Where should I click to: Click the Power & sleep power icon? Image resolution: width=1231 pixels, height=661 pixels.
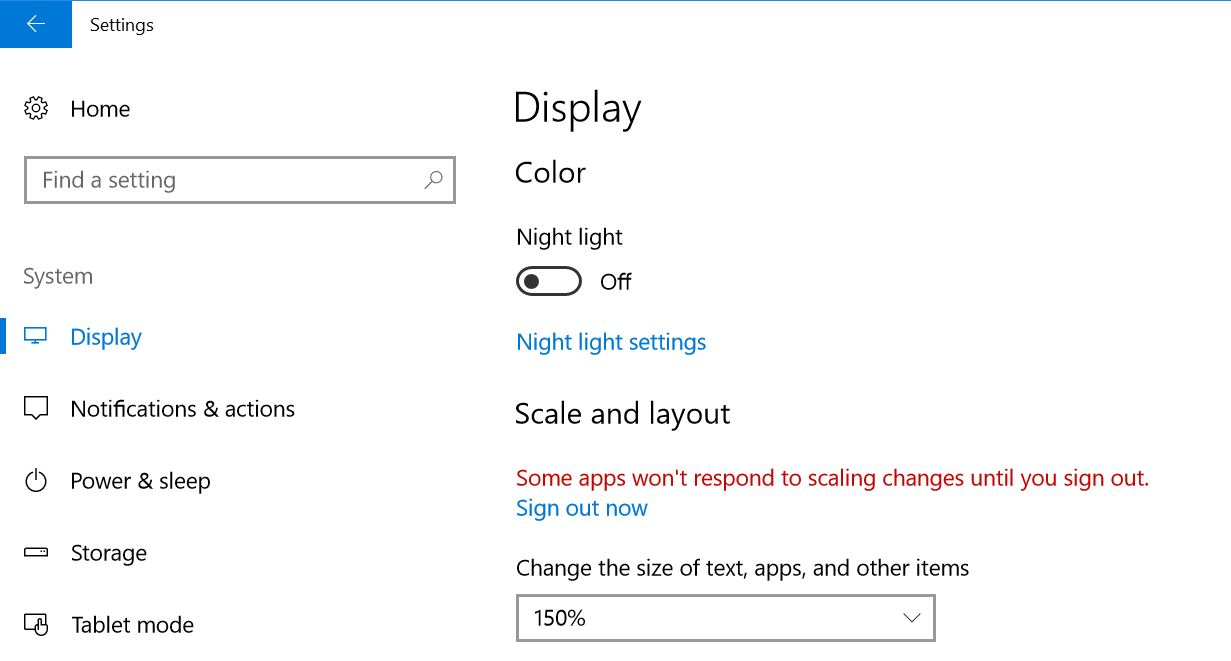(x=35, y=480)
